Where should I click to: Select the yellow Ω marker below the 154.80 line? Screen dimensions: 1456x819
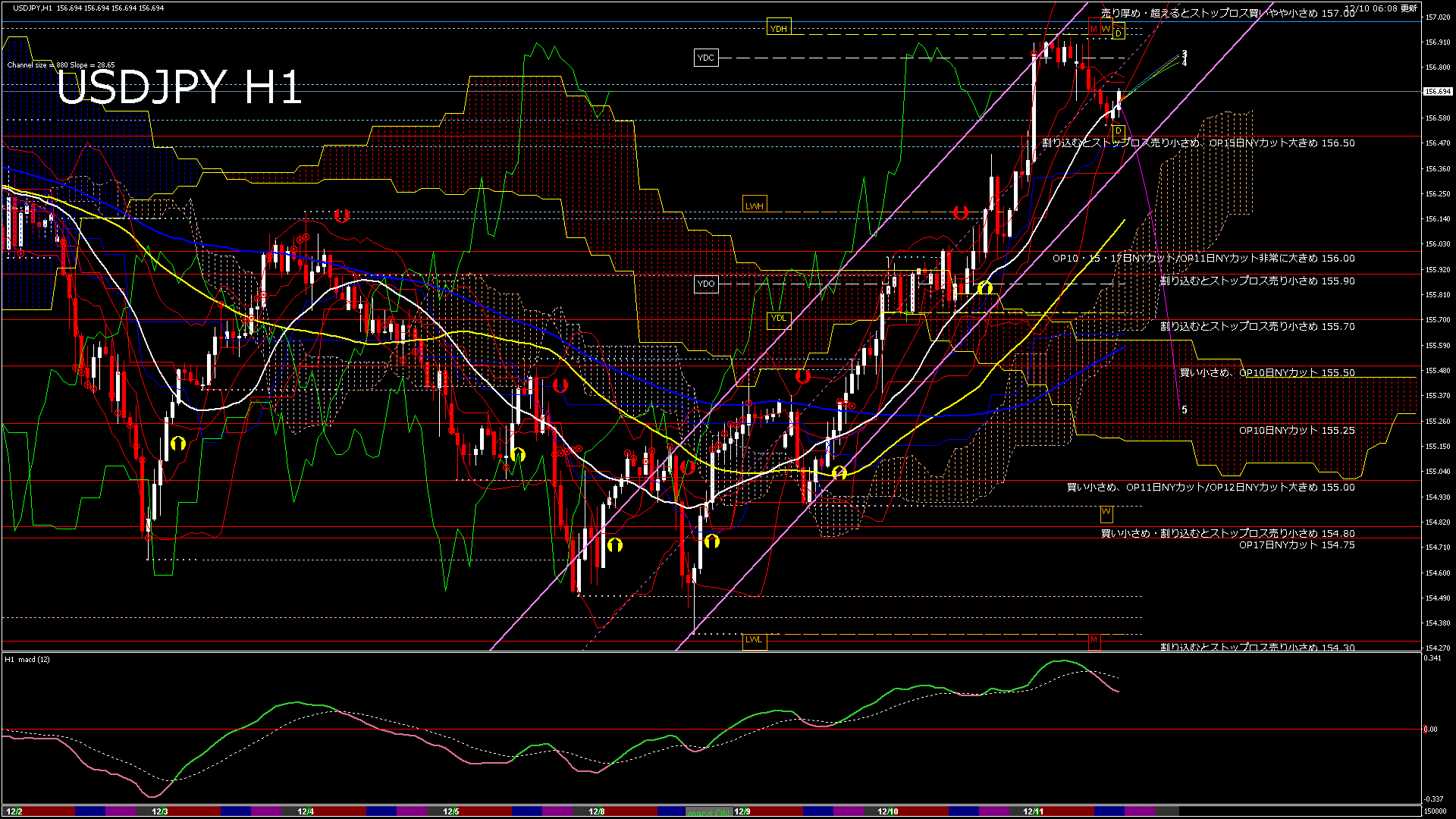pyautogui.click(x=711, y=541)
